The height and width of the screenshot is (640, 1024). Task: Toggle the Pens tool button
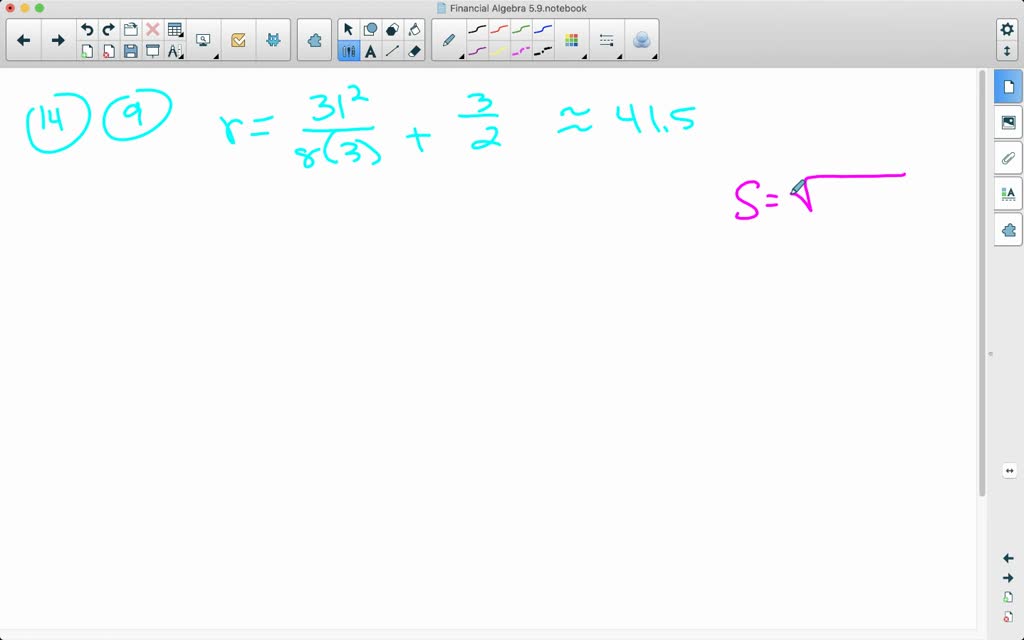click(348, 51)
